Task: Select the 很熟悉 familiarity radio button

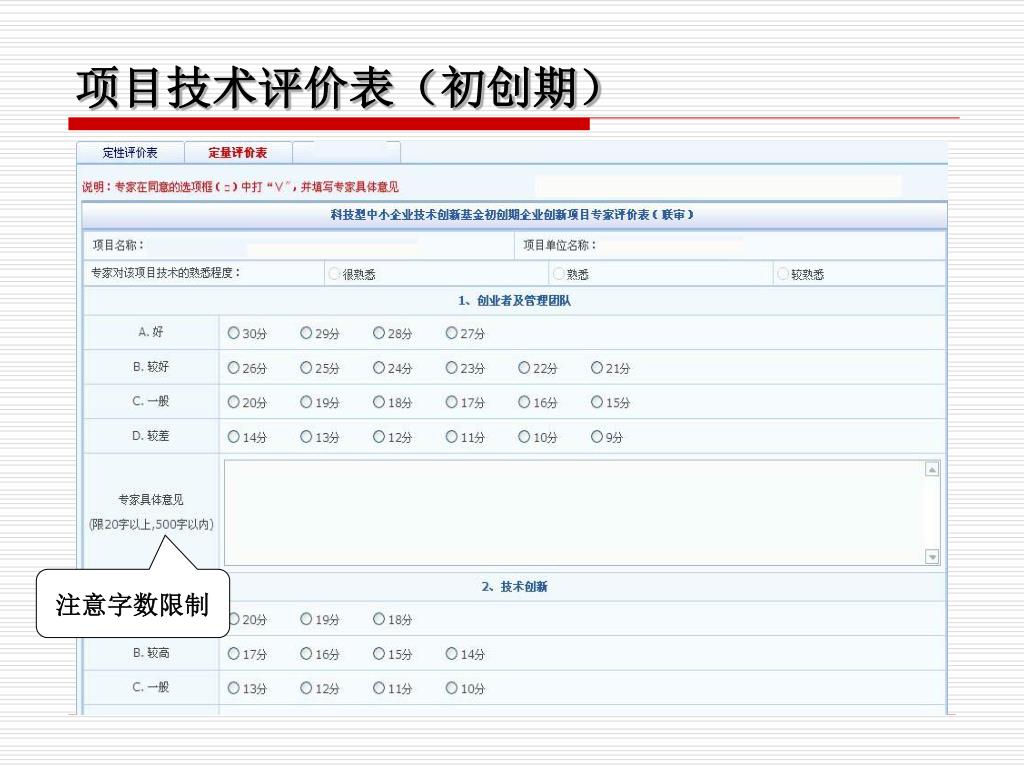Action: (x=334, y=274)
